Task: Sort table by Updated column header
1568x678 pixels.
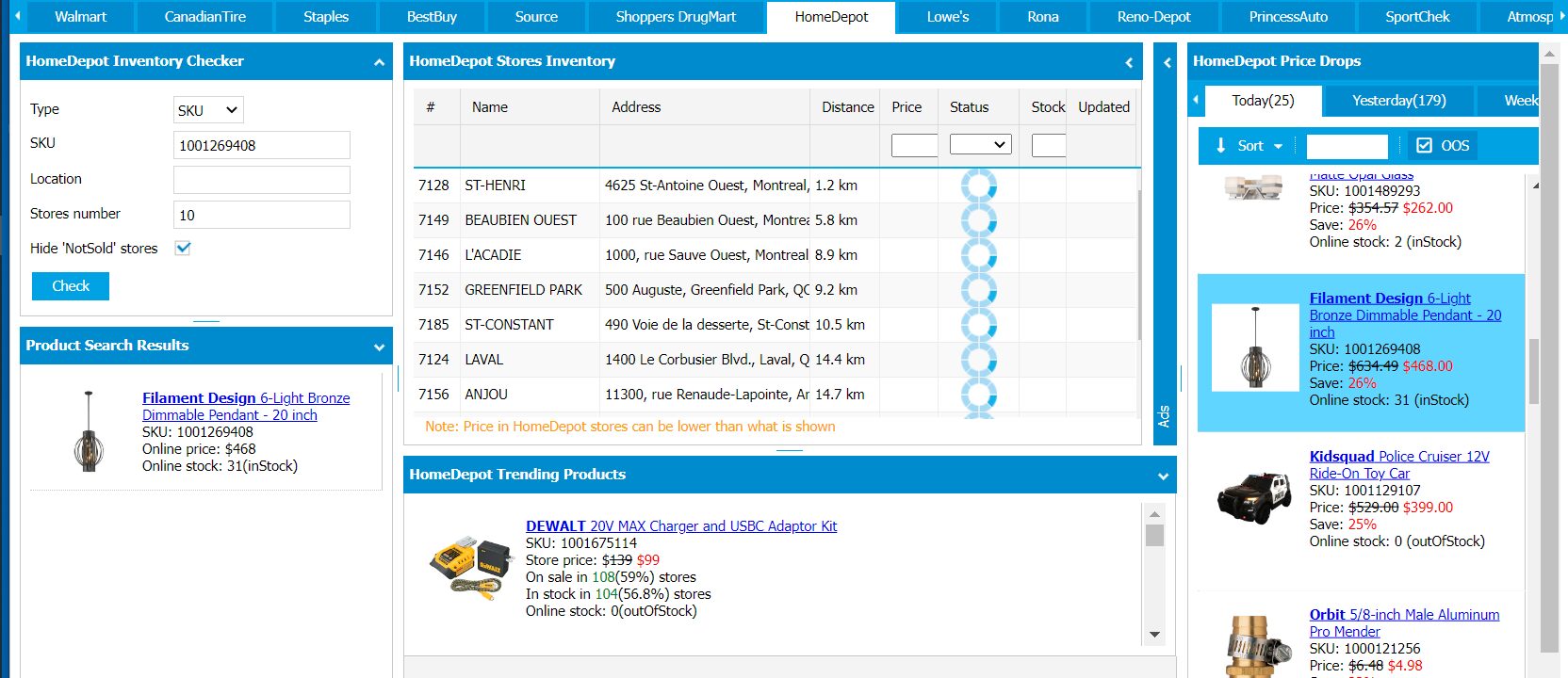Action: [x=1103, y=107]
